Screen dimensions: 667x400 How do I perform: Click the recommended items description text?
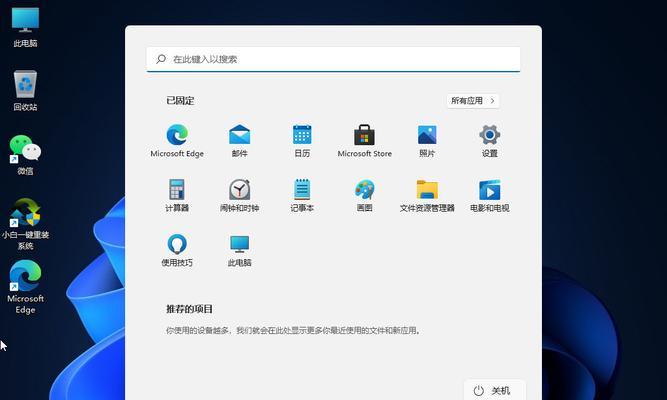click(x=293, y=330)
